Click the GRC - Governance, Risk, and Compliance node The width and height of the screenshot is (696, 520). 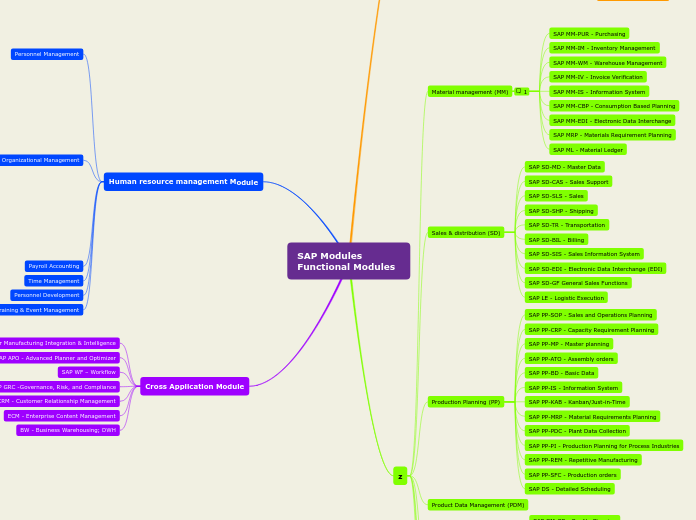(x=59, y=387)
